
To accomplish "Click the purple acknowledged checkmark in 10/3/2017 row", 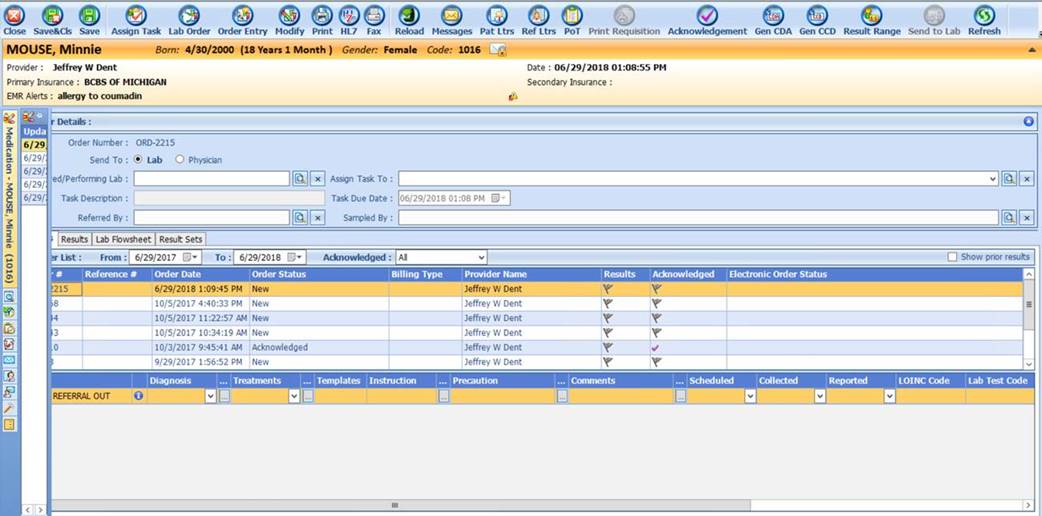I will (x=656, y=348).
